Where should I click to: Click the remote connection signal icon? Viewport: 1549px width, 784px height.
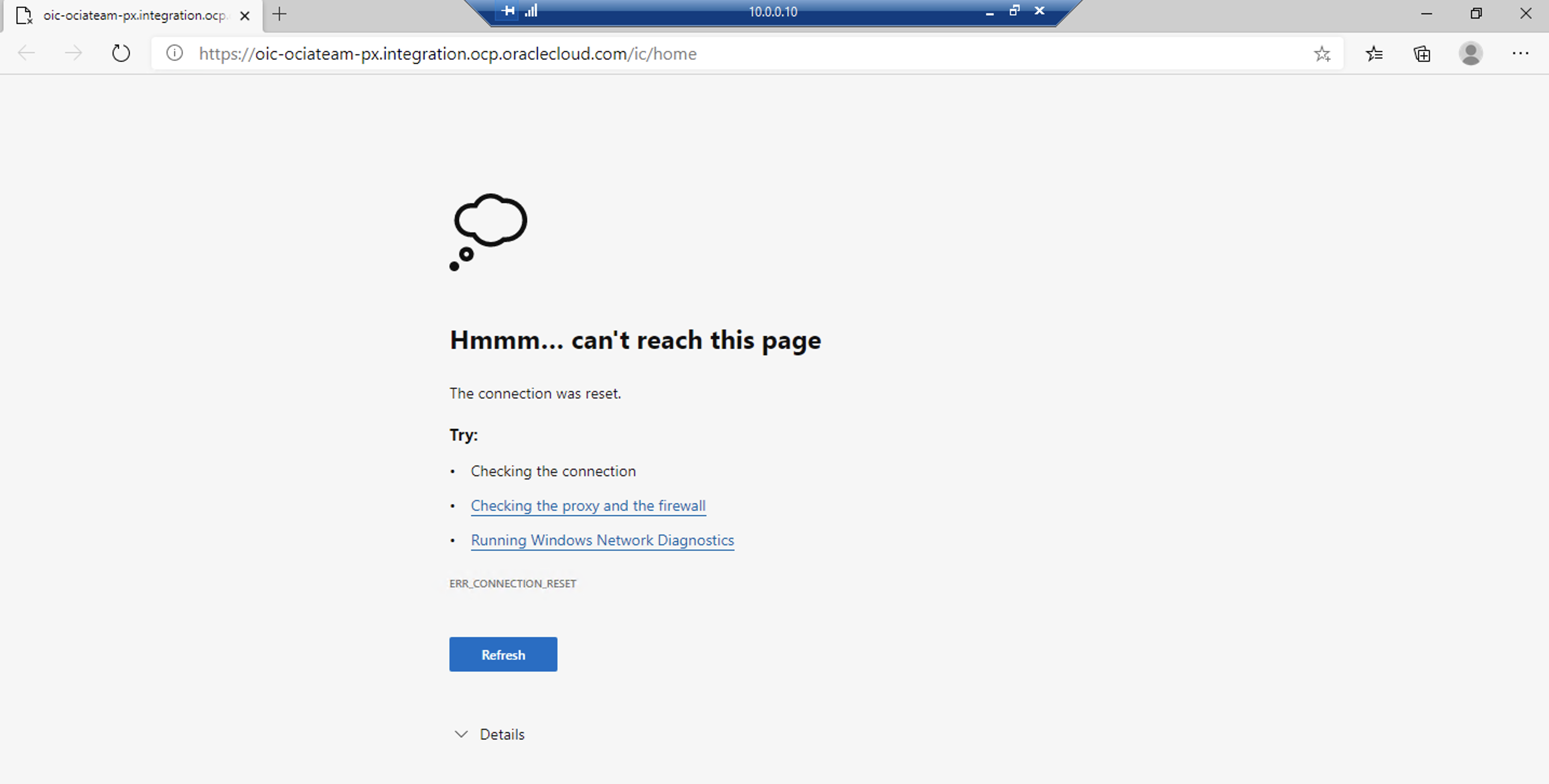coord(531,11)
